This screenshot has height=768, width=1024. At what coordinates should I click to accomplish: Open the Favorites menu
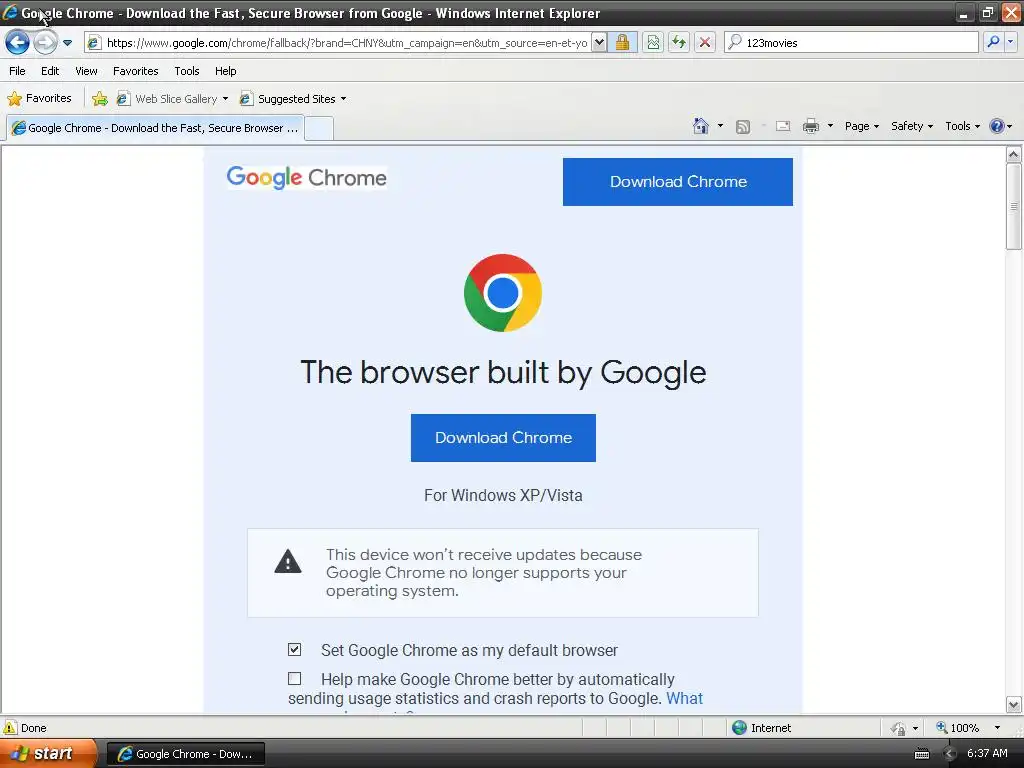tap(135, 71)
